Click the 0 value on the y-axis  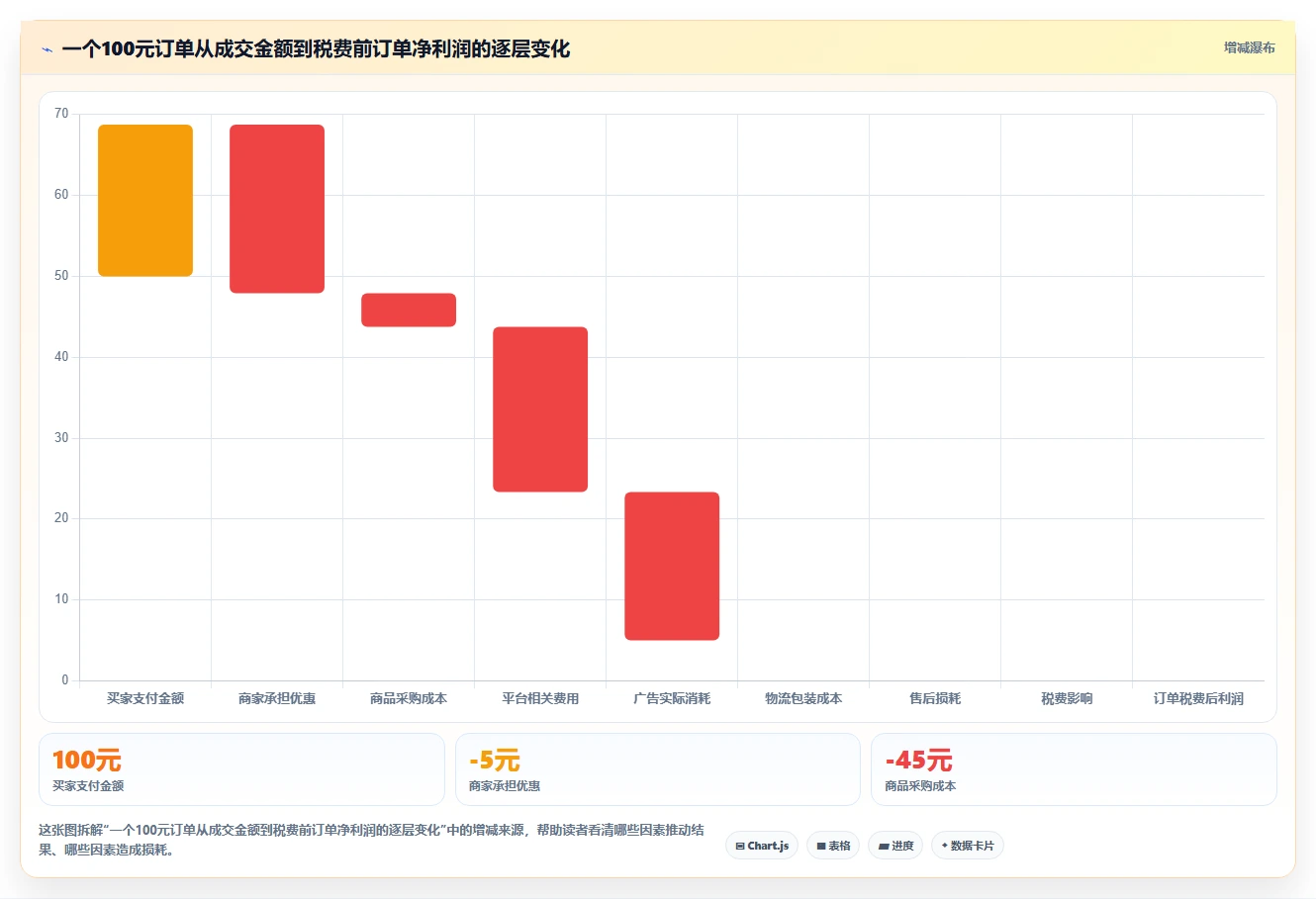(65, 680)
